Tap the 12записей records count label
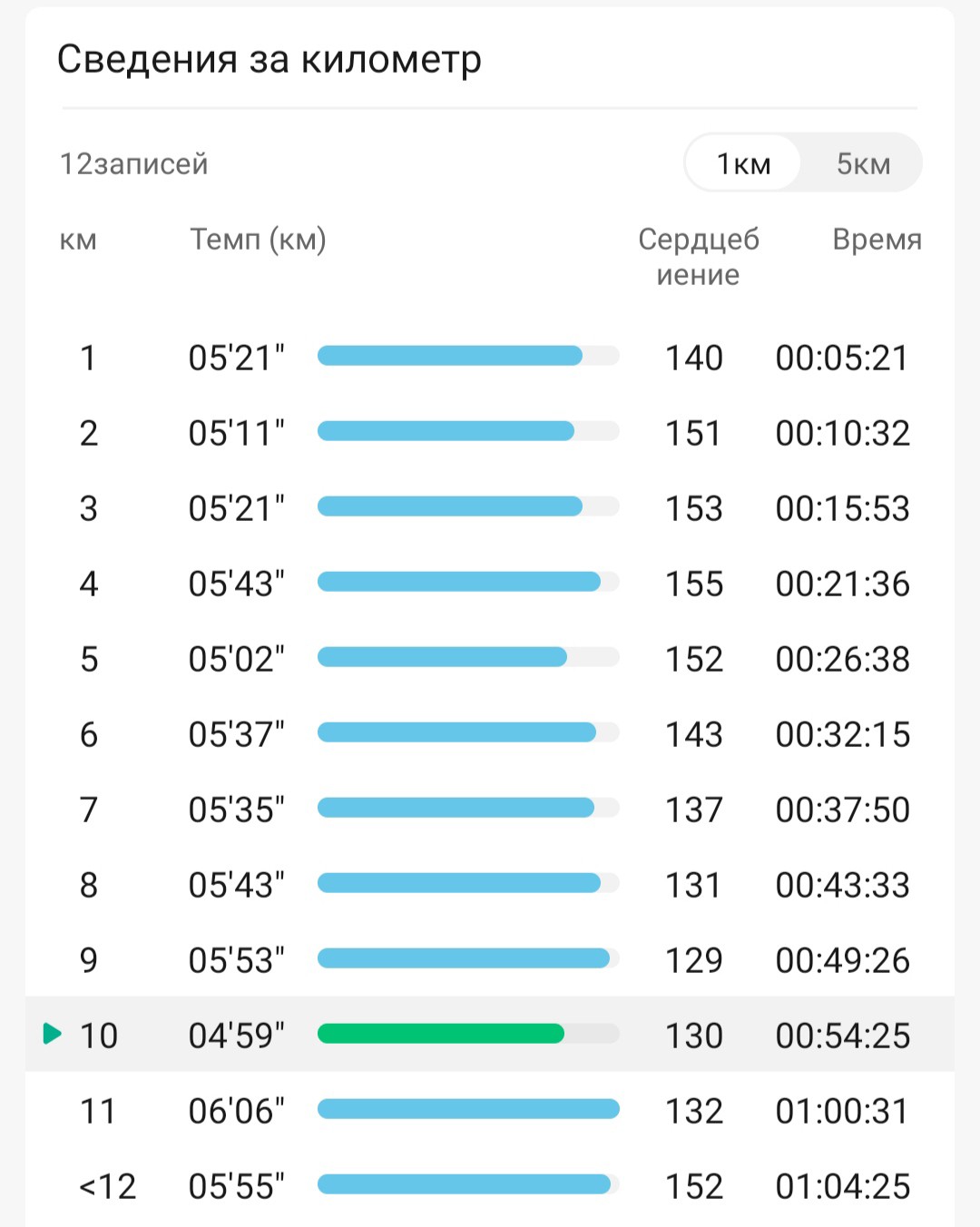Image resolution: width=980 pixels, height=1227 pixels. pos(133,163)
